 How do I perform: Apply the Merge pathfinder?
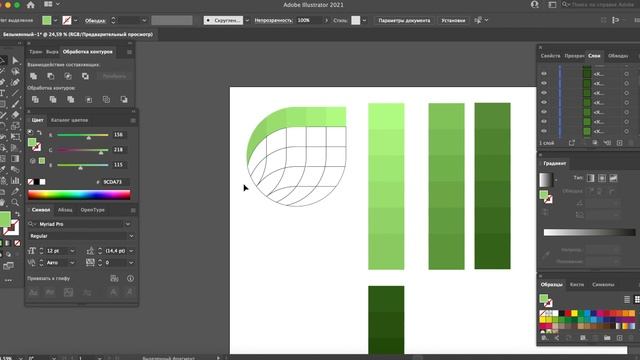[x=71, y=99]
